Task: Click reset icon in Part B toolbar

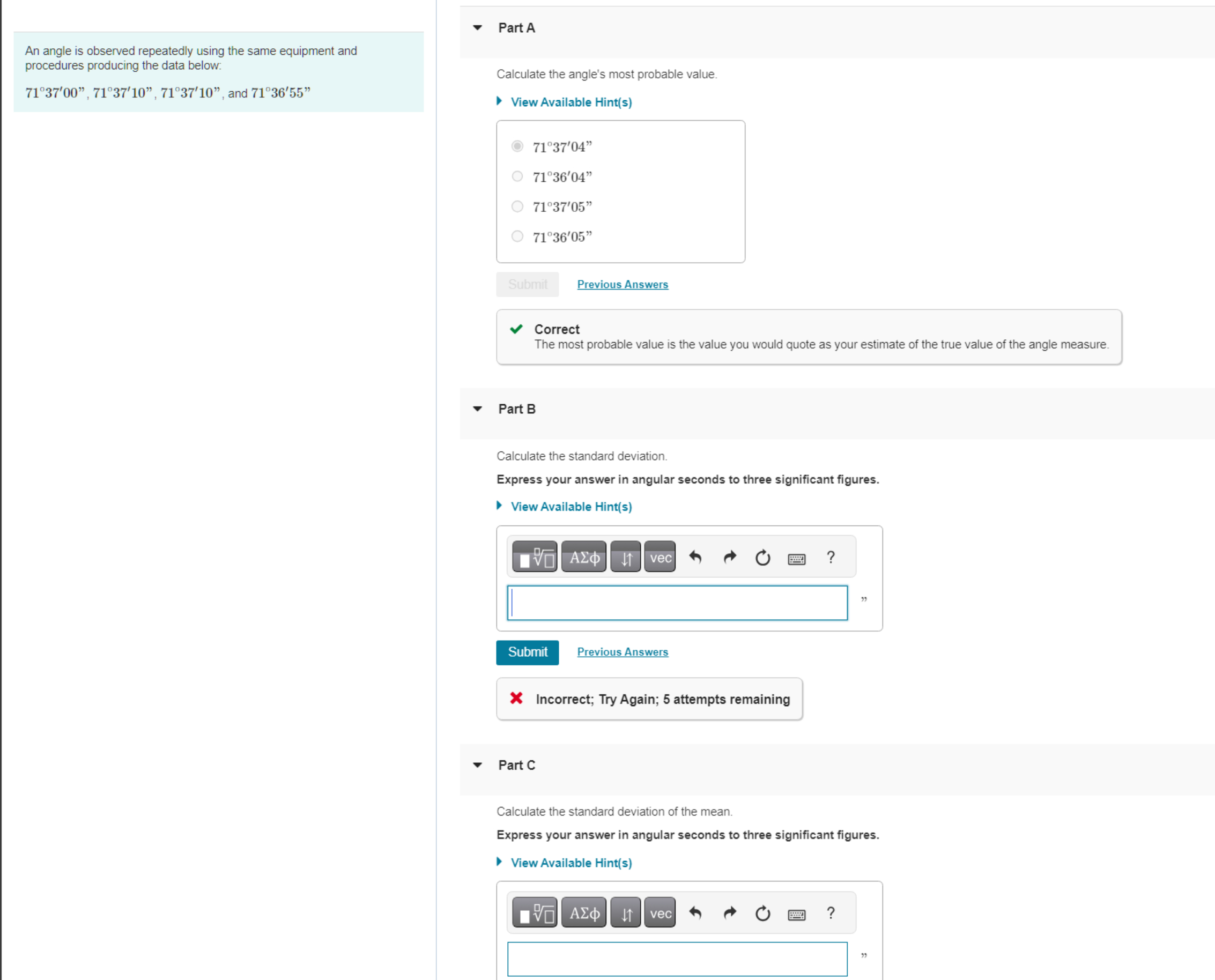Action: click(762, 558)
